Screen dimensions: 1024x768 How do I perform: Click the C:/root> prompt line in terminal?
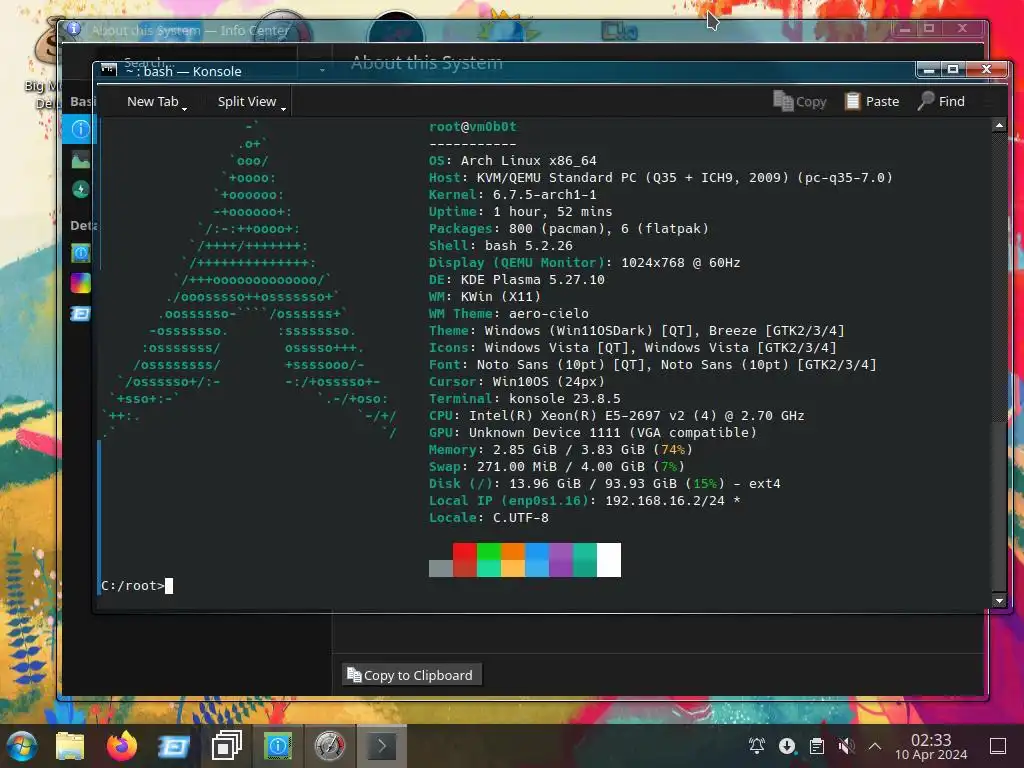(x=137, y=586)
